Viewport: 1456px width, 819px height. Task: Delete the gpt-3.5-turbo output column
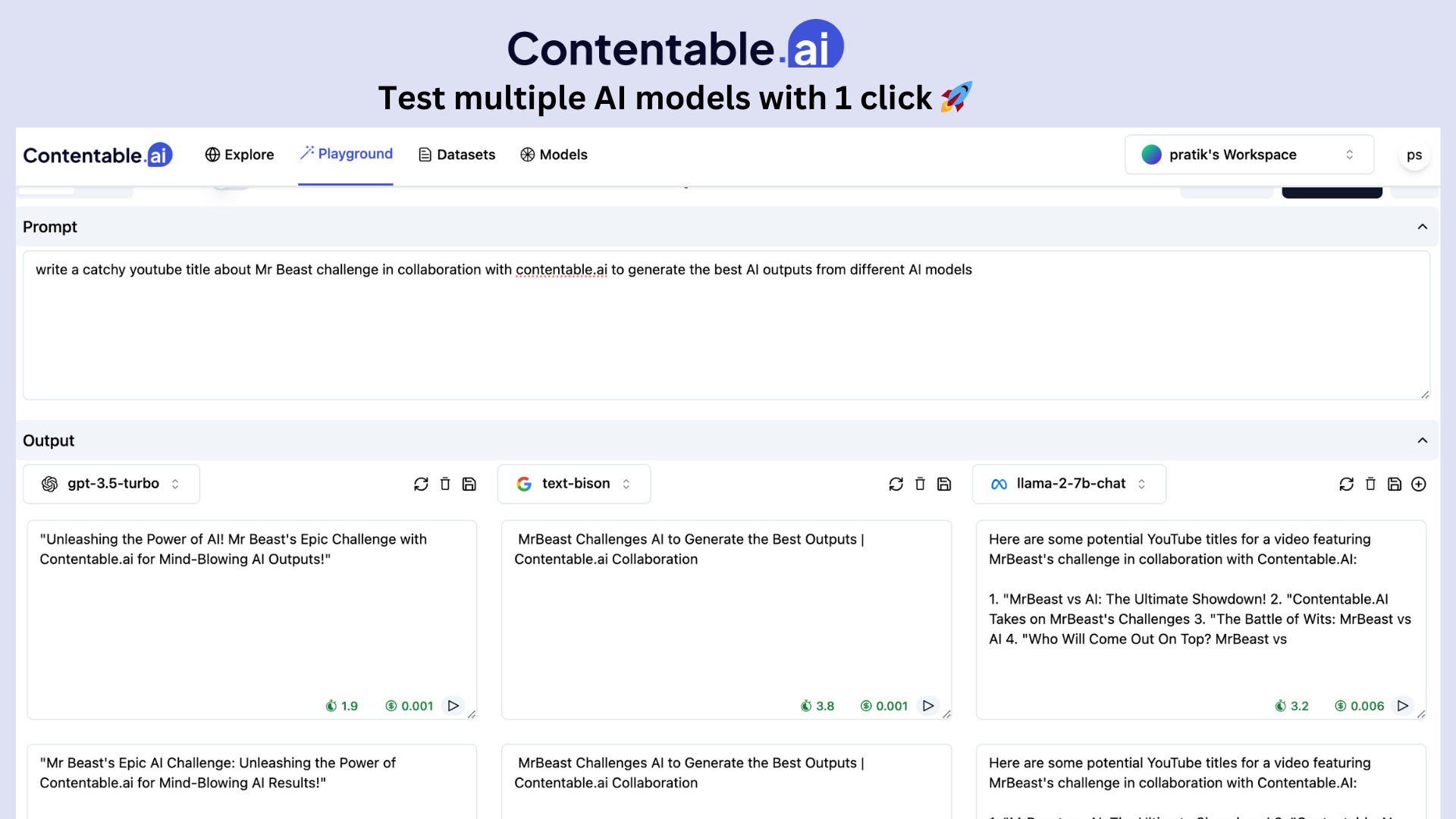point(445,484)
